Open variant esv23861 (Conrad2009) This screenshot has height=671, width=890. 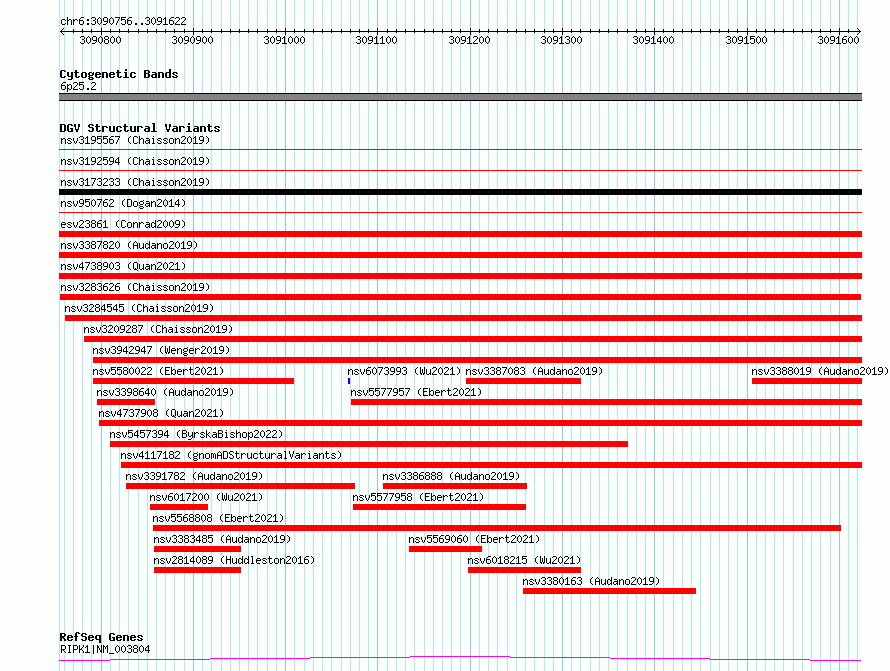click(x=123, y=224)
